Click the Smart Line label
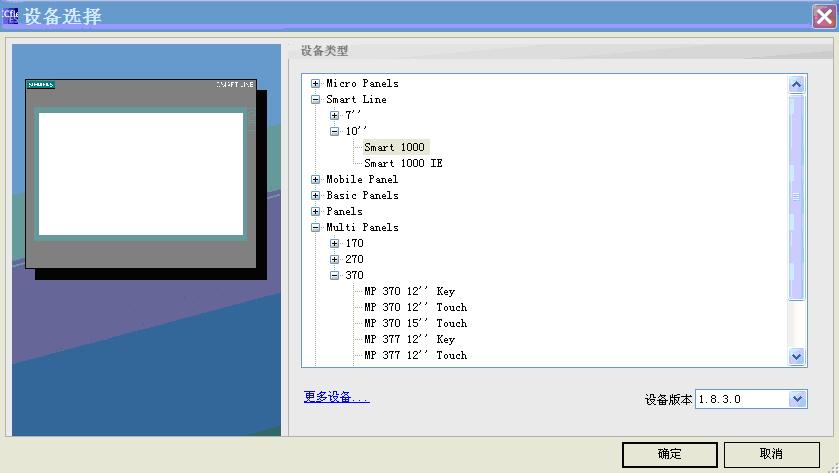839x473 pixels. pyautogui.click(x=356, y=100)
